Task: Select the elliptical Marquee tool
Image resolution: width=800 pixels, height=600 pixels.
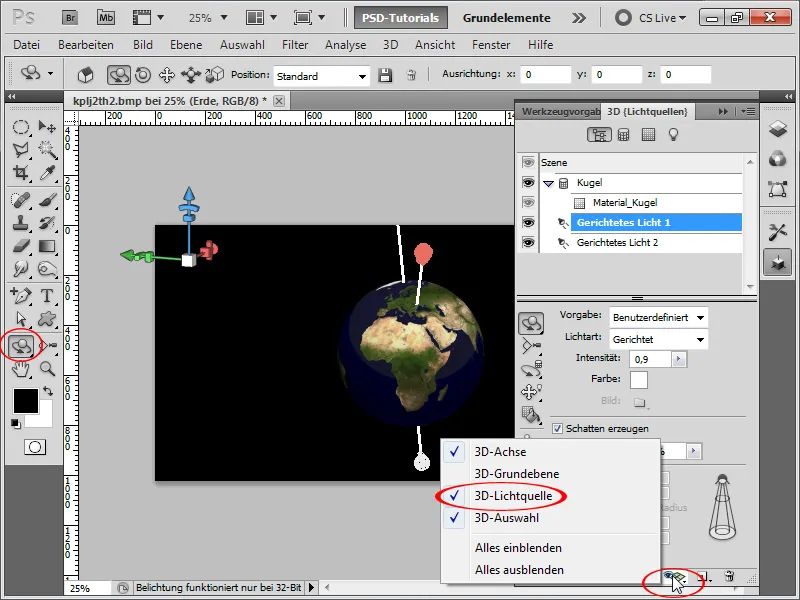Action: pos(20,127)
